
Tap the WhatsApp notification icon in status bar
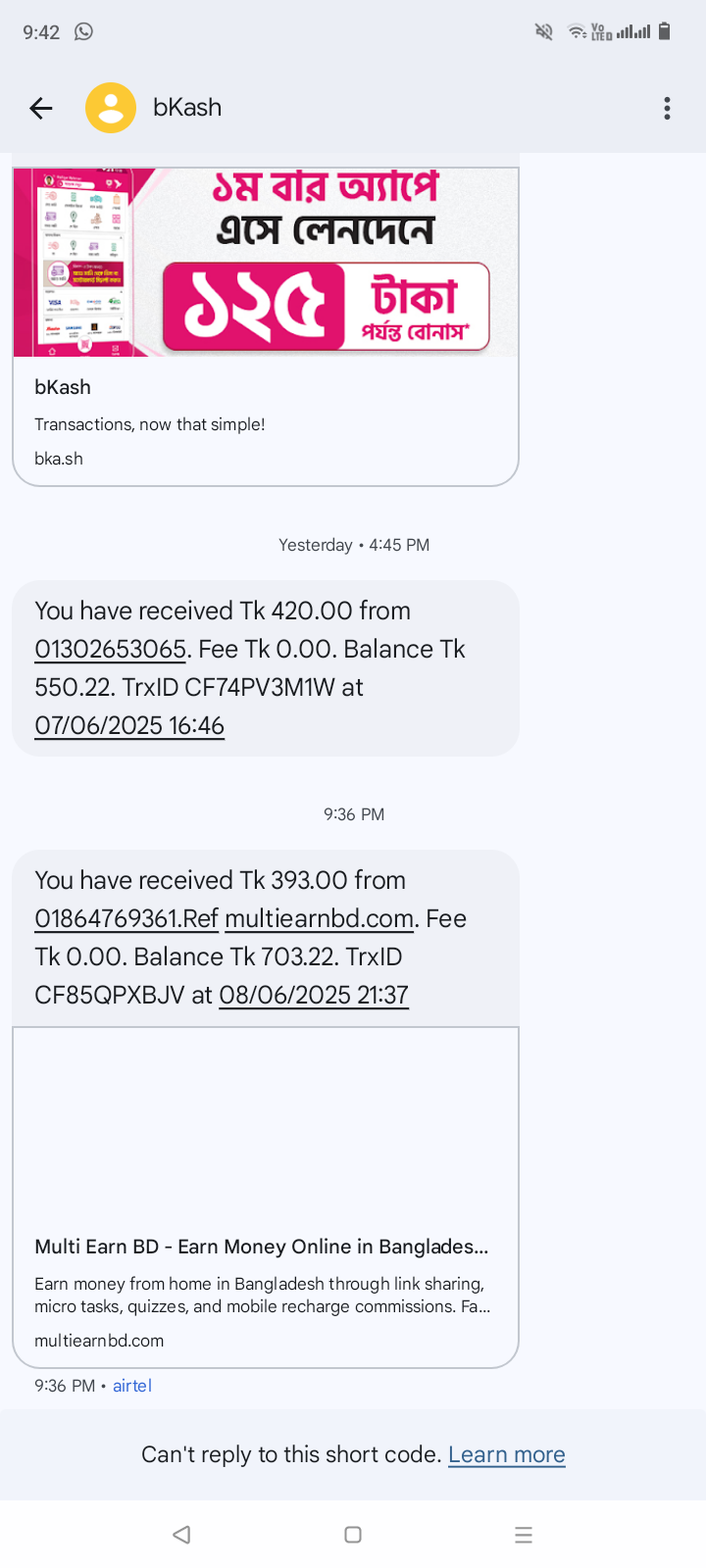[84, 31]
